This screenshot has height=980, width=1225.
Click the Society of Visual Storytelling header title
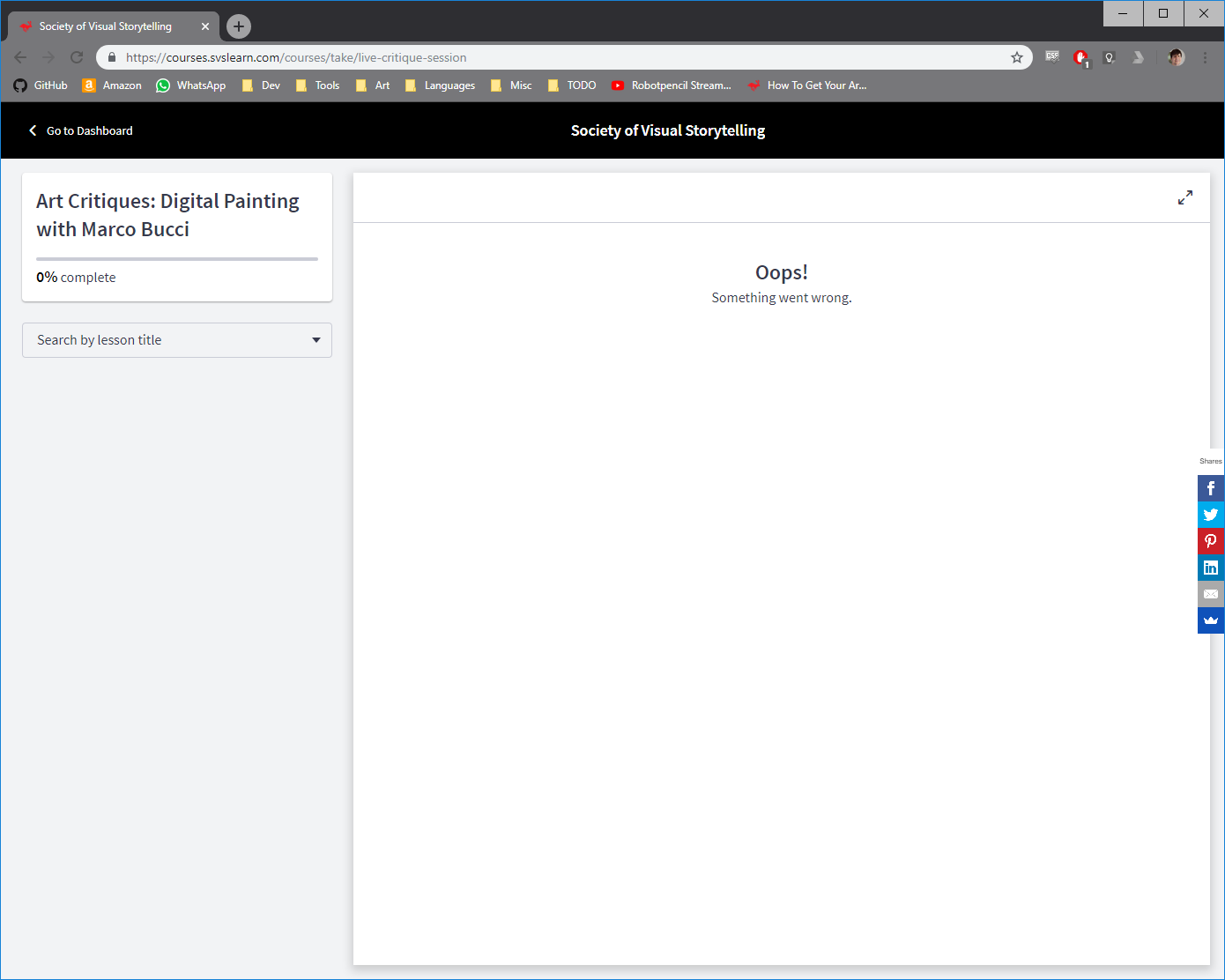coord(668,130)
